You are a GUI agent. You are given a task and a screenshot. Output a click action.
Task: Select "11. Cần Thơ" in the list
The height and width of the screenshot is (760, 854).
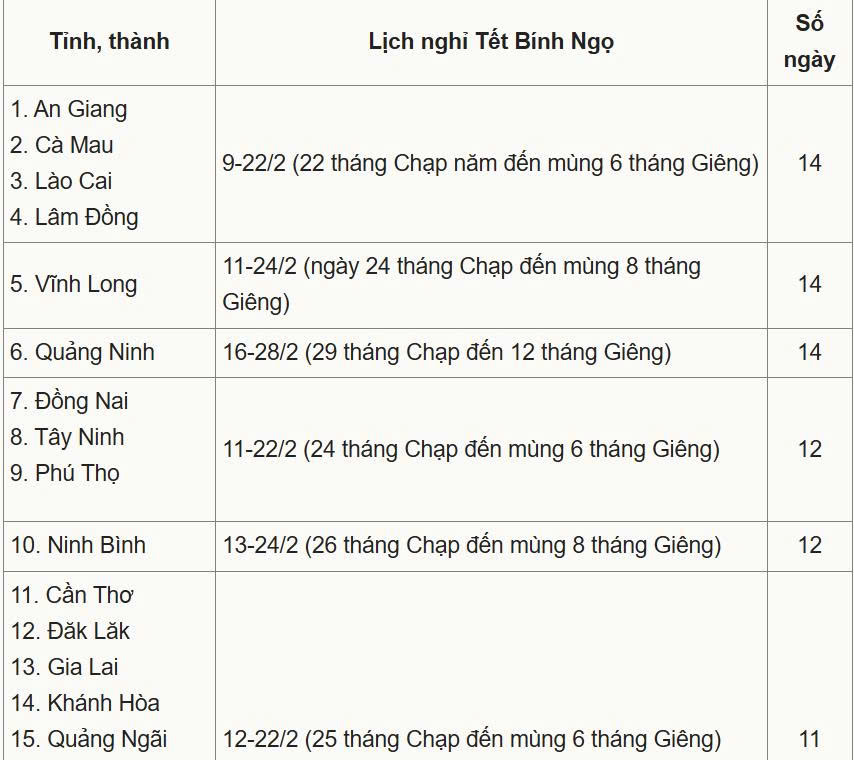point(72,595)
